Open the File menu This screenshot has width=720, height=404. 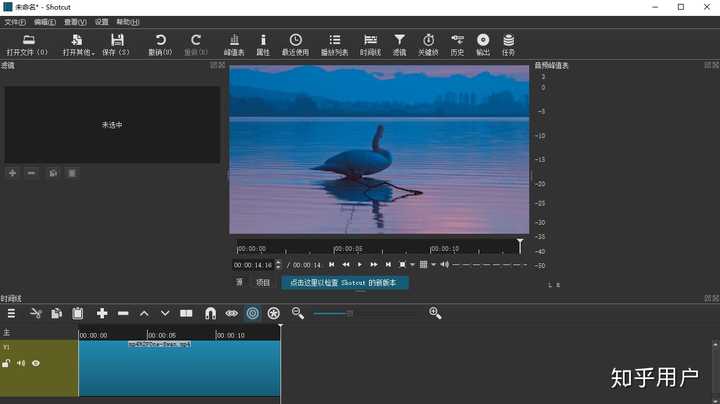point(15,22)
